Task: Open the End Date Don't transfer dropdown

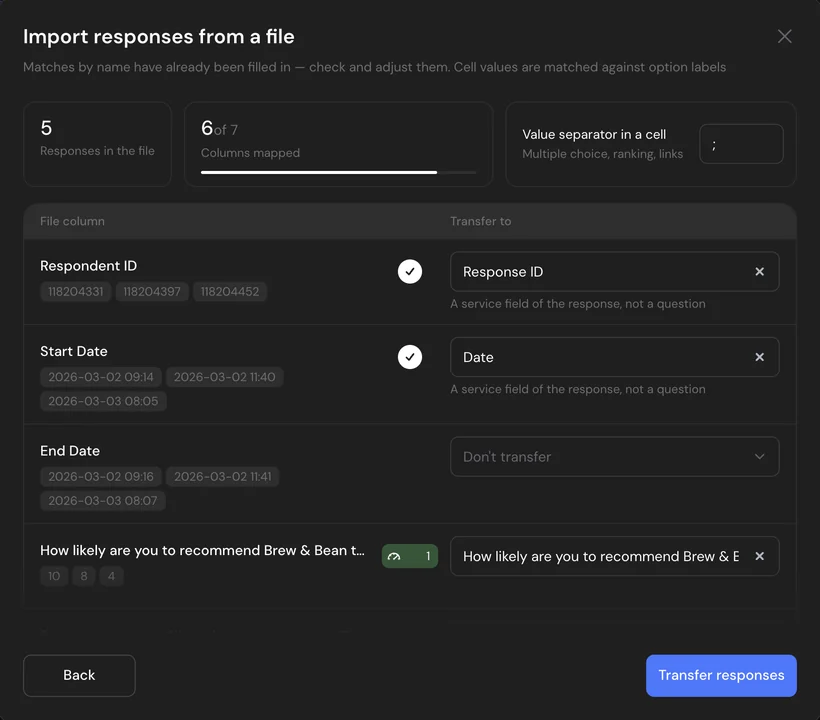Action: [x=614, y=456]
